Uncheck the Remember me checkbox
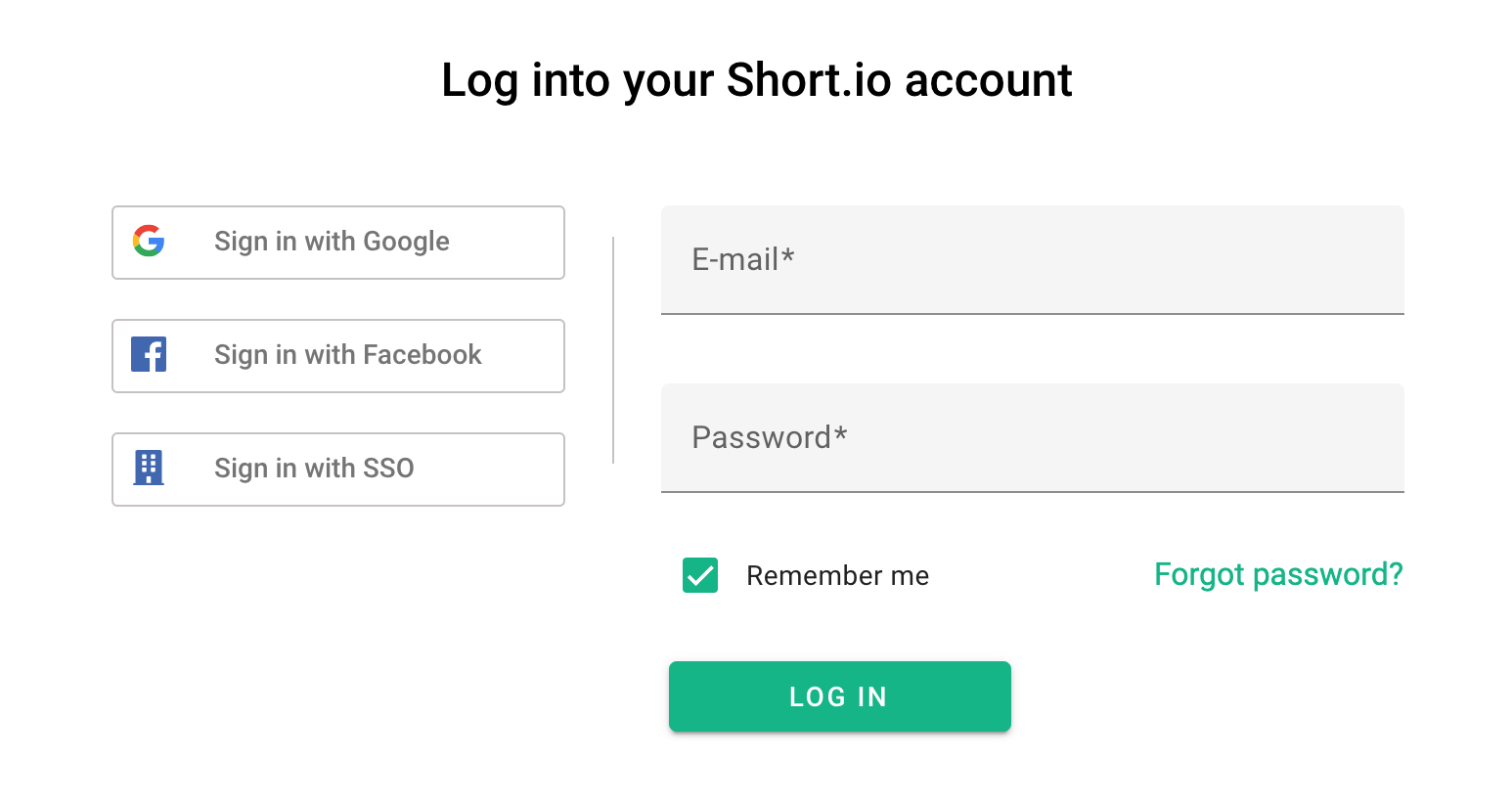Viewport: 1512px width, 806px height. (x=700, y=575)
